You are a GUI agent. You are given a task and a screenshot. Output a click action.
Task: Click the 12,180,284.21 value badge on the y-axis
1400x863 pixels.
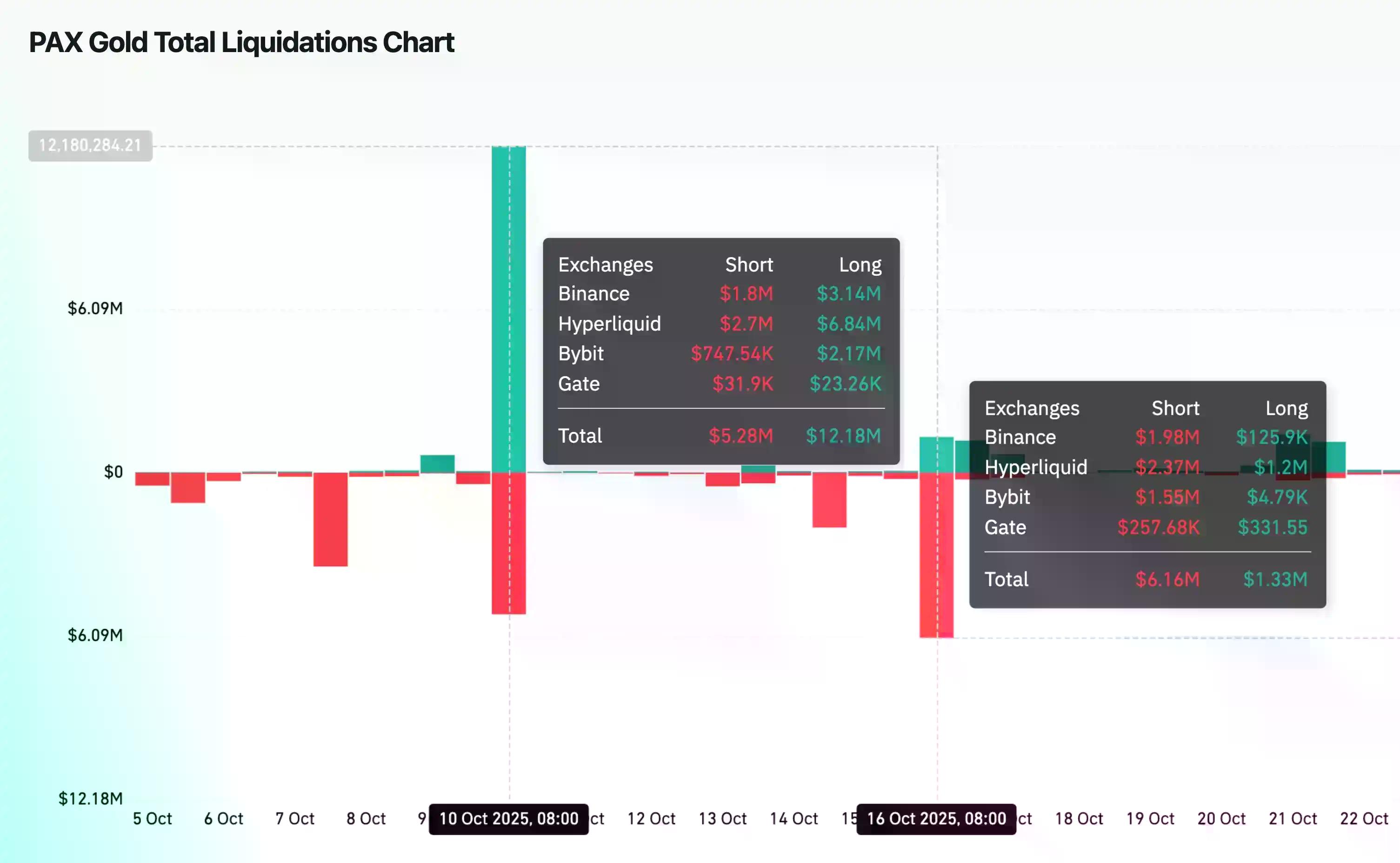[90, 146]
